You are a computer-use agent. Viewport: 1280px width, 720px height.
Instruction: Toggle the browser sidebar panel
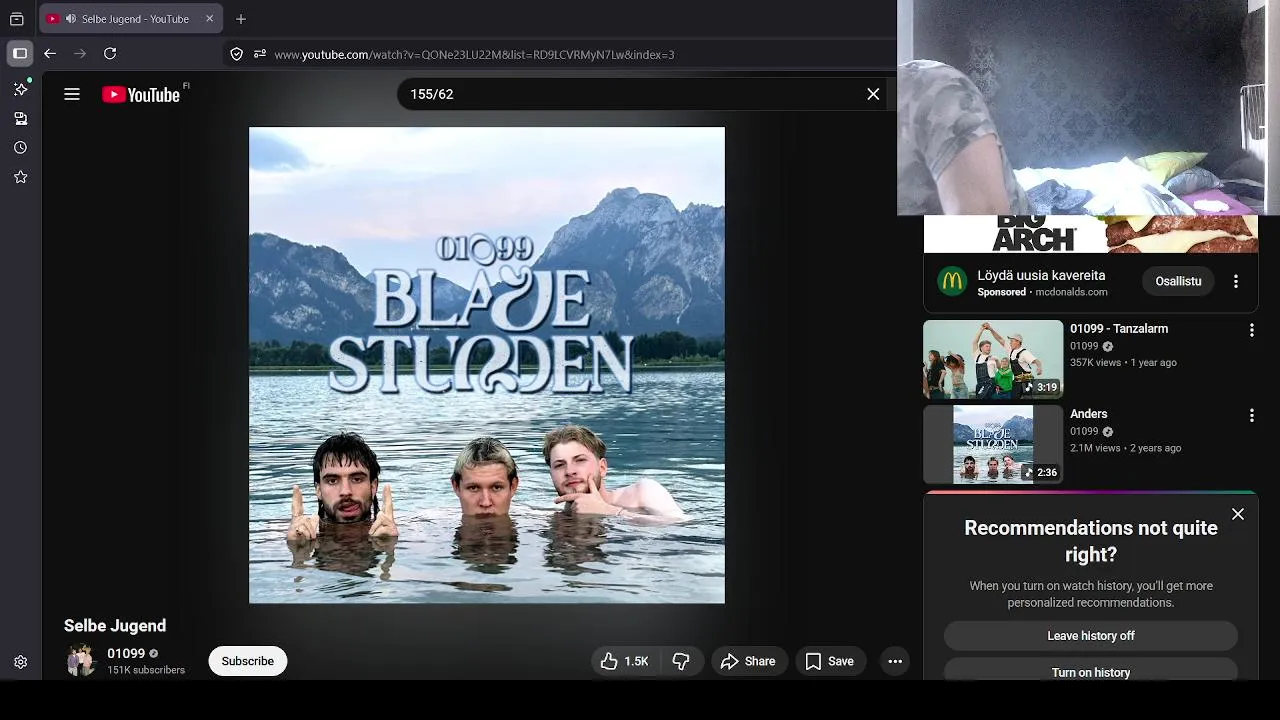click(x=20, y=54)
